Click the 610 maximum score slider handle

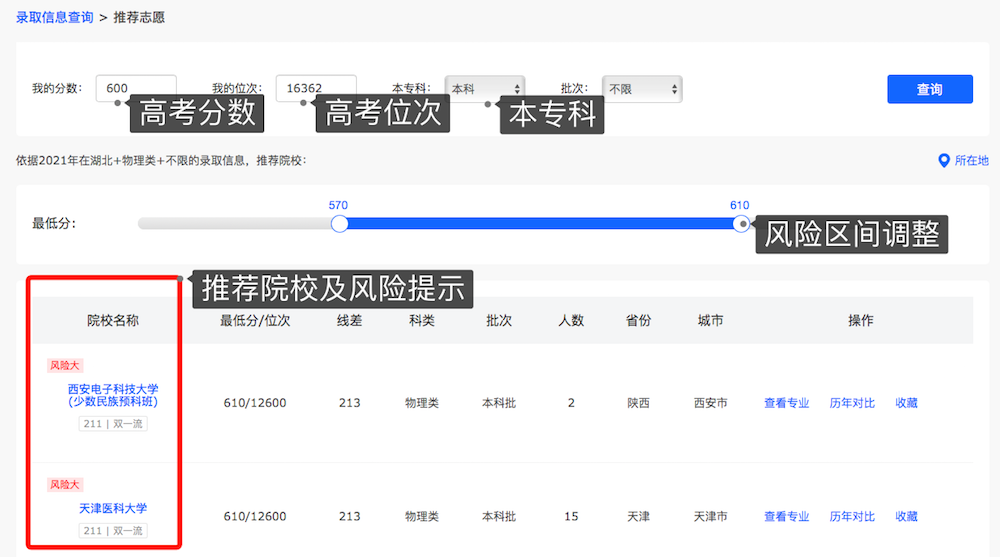pos(740,224)
